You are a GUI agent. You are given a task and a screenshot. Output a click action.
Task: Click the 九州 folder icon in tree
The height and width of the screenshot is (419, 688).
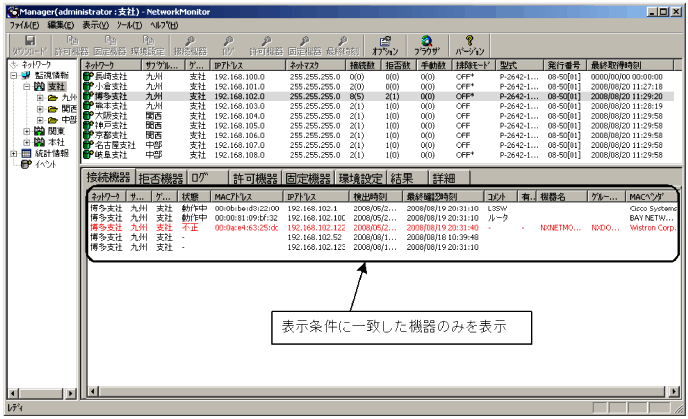pos(53,97)
